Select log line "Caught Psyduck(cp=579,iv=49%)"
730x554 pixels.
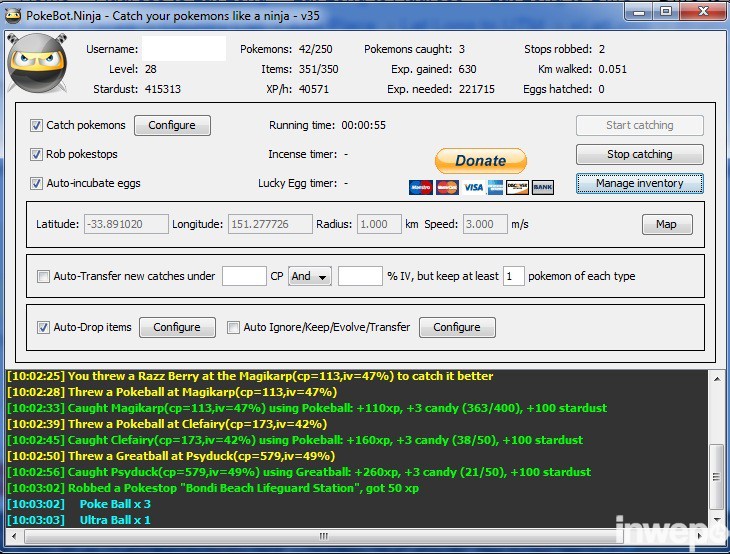pyautogui.click(x=299, y=472)
